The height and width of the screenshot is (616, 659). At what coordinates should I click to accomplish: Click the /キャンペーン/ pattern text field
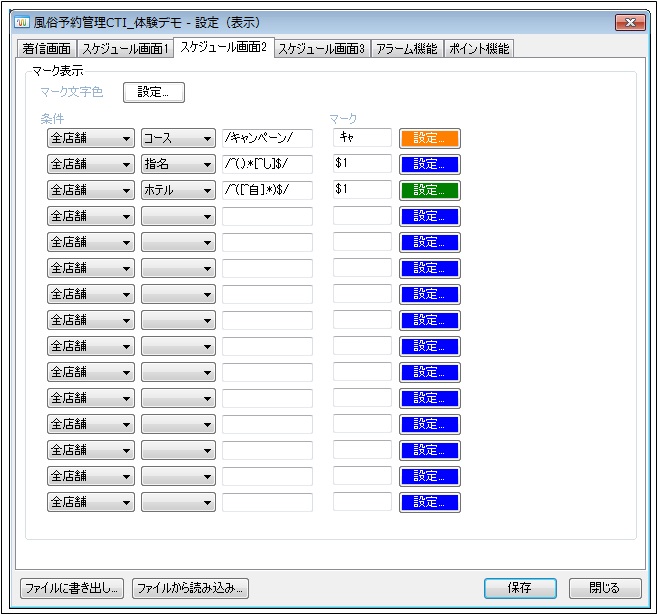tap(267, 138)
